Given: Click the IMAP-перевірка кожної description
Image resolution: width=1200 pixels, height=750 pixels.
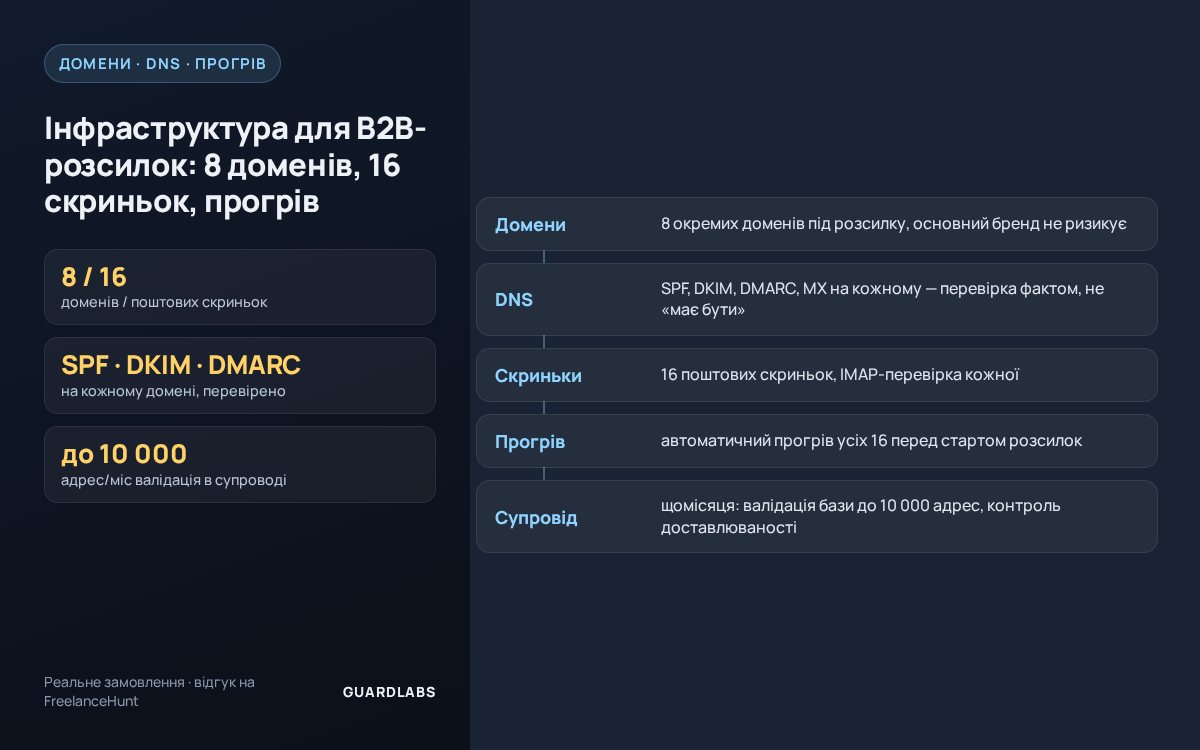Looking at the screenshot, I should (x=840, y=375).
